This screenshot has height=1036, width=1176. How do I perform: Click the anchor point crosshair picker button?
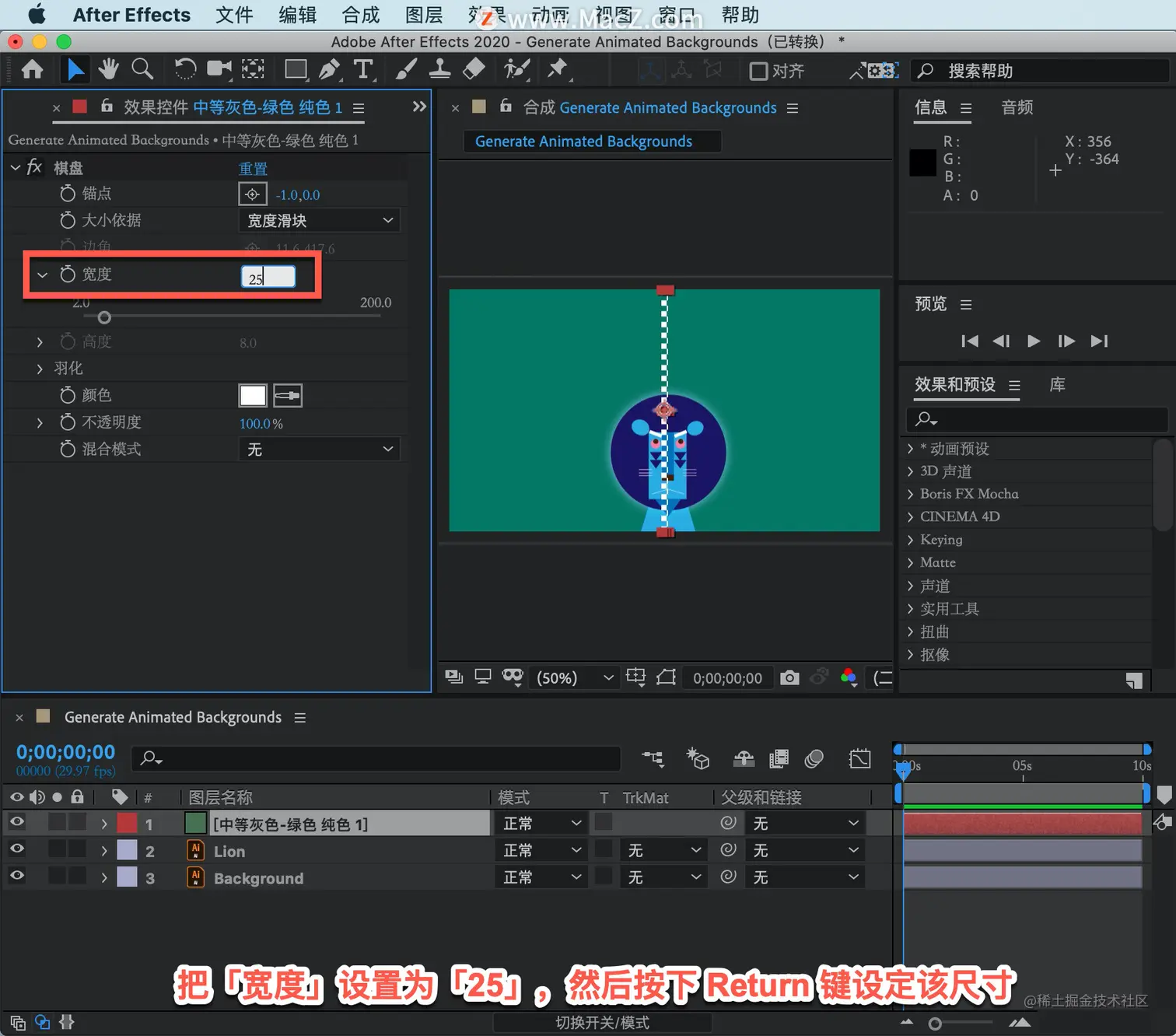(252, 194)
